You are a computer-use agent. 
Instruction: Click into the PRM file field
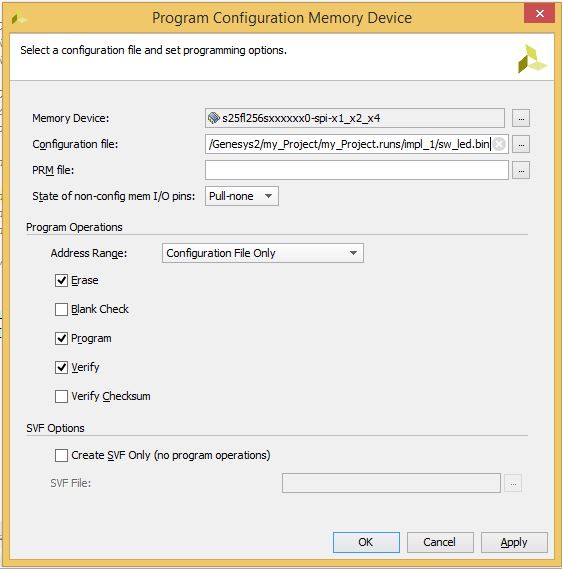pyautogui.click(x=357, y=171)
